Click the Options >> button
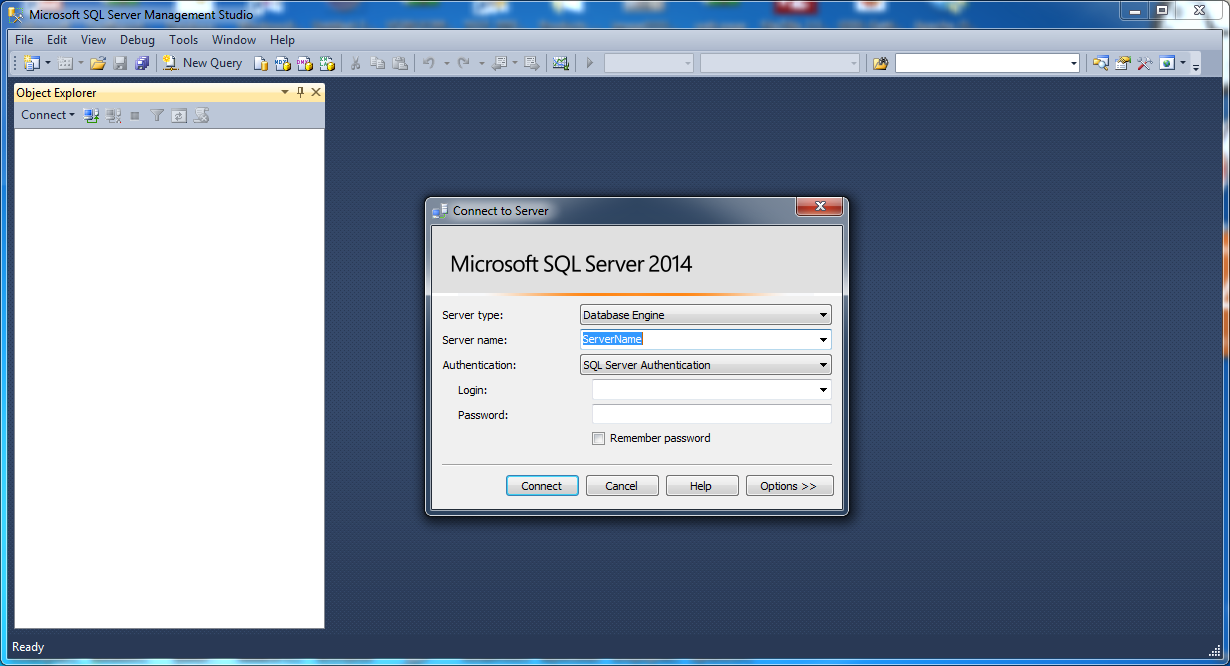The width and height of the screenshot is (1230, 666). (789, 486)
